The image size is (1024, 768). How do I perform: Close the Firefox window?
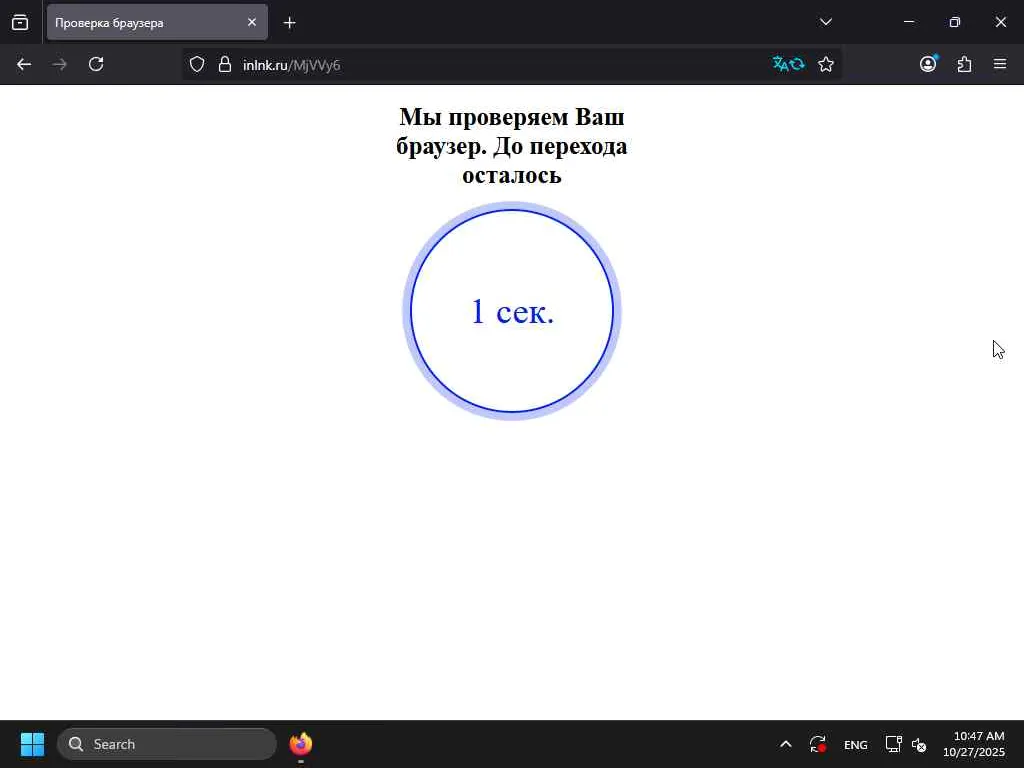click(x=1000, y=22)
